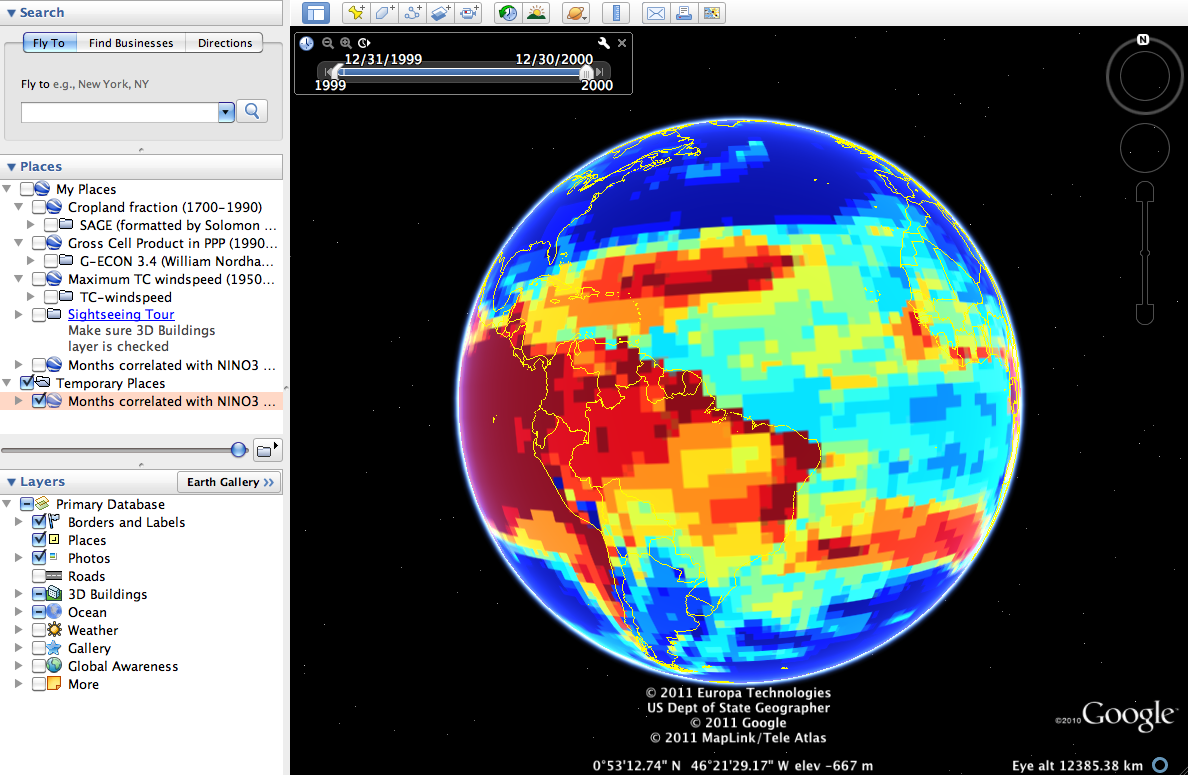Check the Weather layer
This screenshot has height=775, width=1188.
(x=40, y=630)
